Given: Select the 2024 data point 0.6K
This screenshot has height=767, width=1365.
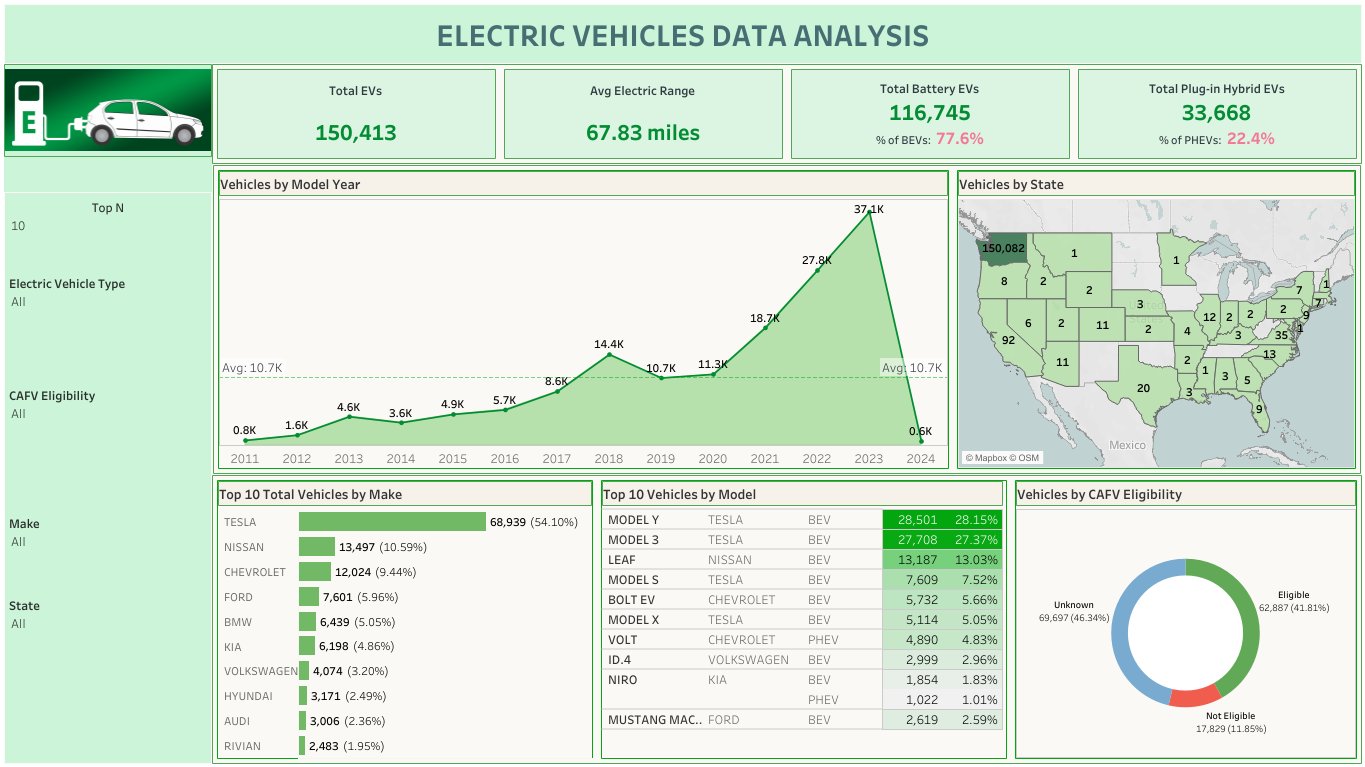Looking at the screenshot, I should coord(921,441).
